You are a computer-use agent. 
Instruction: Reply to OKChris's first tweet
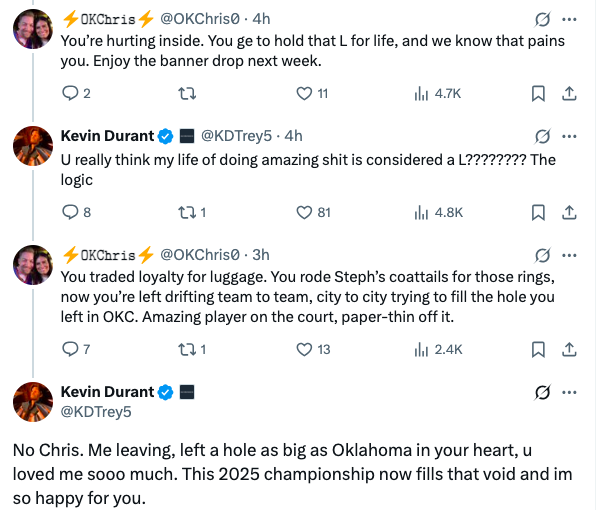(x=70, y=94)
